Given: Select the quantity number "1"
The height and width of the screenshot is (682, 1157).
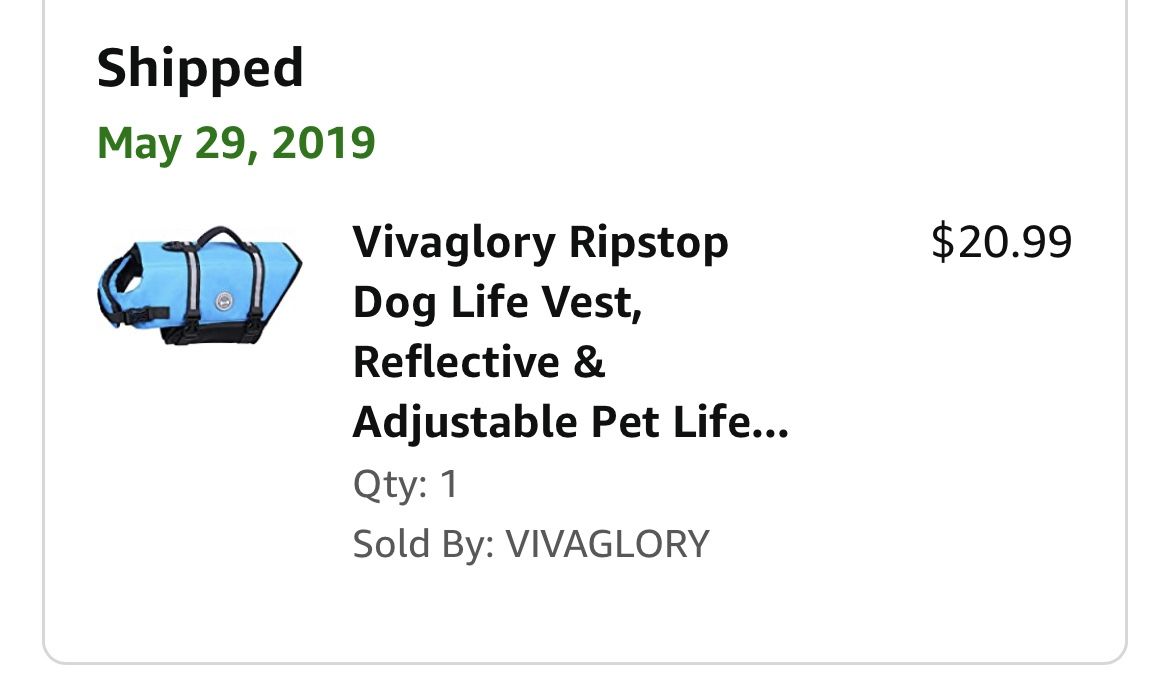Looking at the screenshot, I should coord(449,485).
